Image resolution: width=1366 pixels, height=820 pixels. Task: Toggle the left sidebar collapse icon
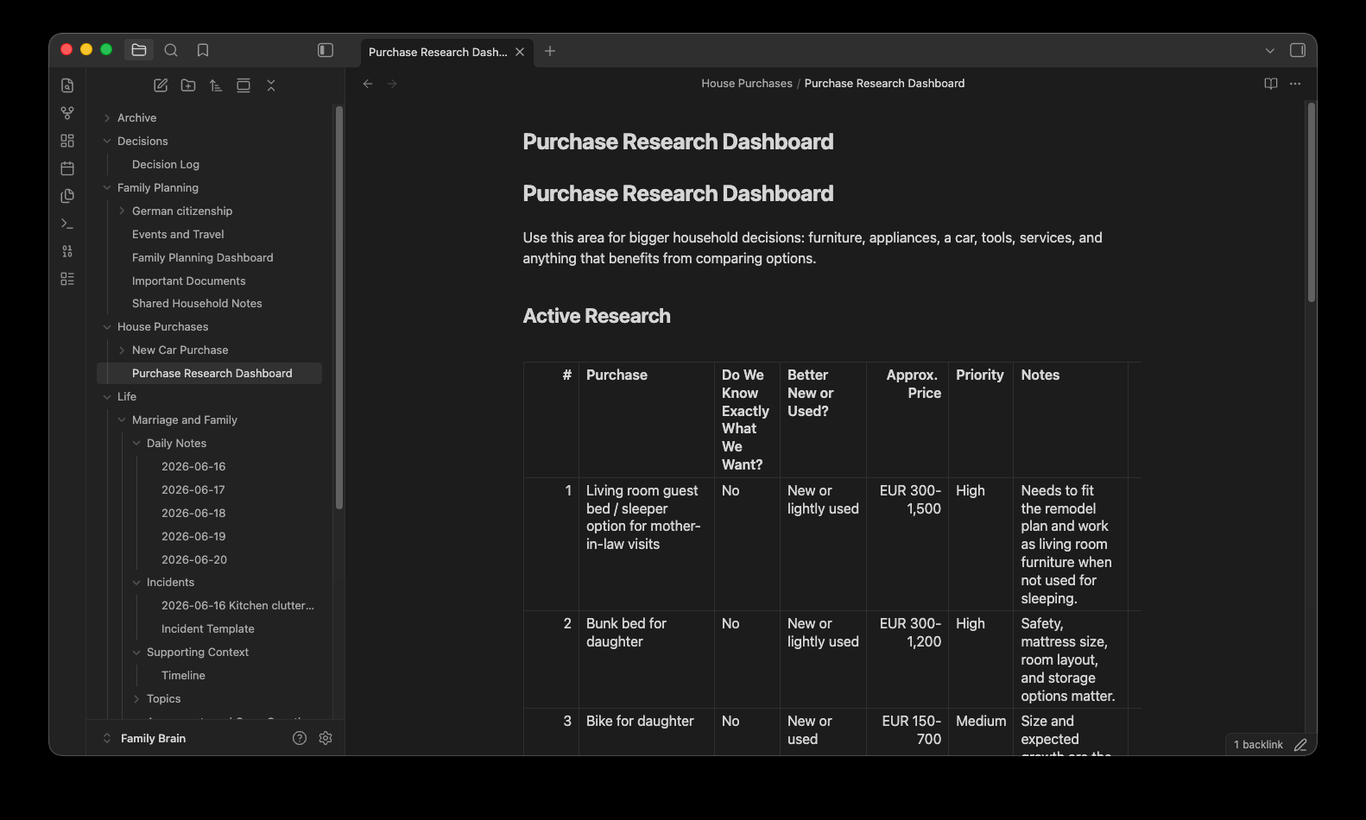click(325, 50)
